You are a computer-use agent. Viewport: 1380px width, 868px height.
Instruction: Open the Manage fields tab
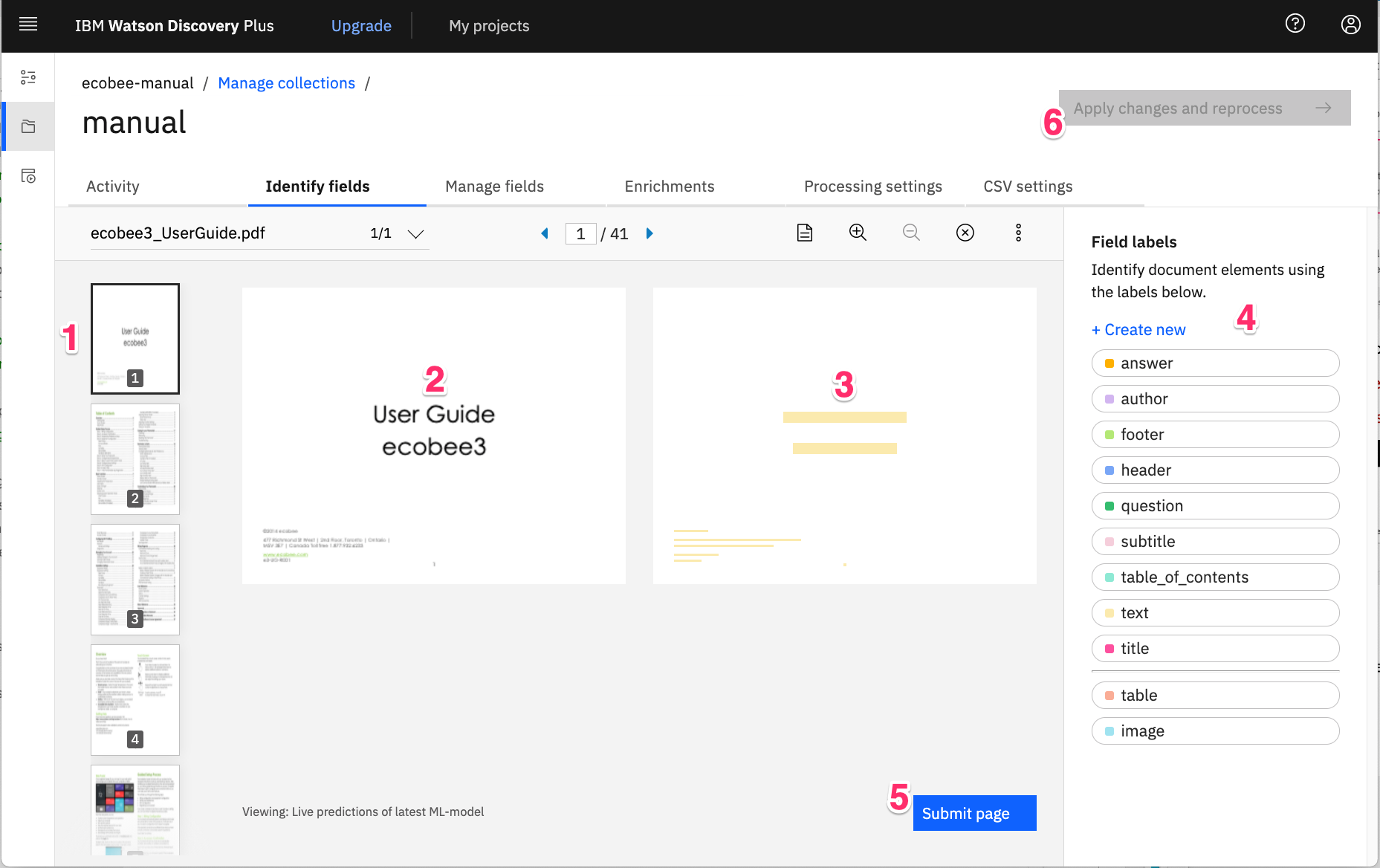point(495,187)
